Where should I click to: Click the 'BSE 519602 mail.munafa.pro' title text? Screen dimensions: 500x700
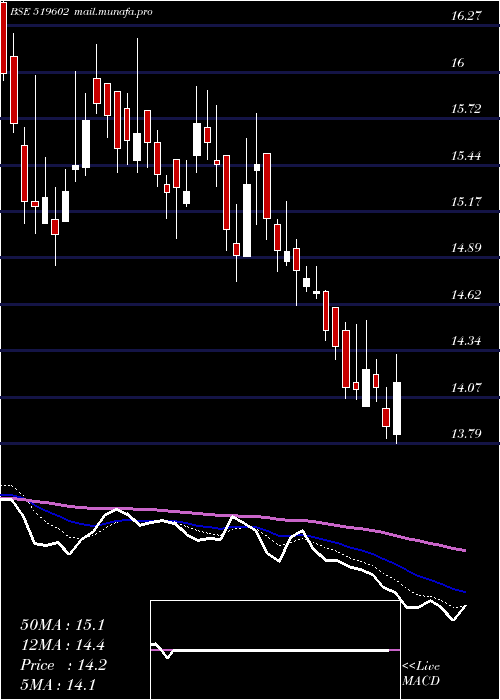click(x=81, y=12)
